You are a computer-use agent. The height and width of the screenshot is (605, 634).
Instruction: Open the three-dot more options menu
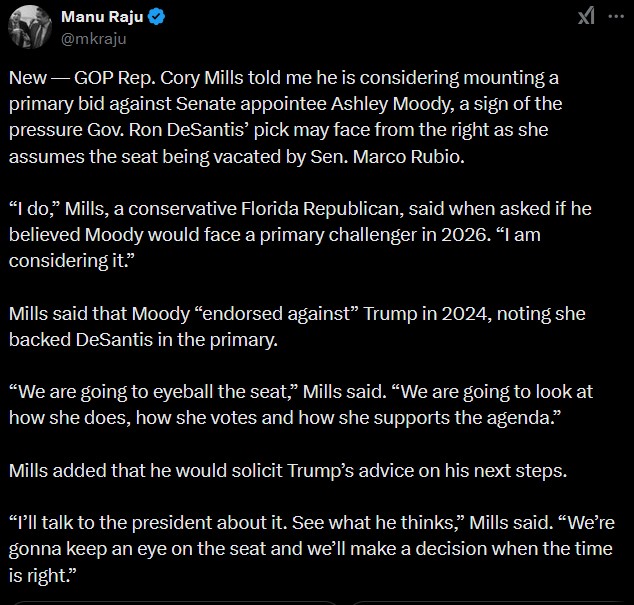pos(616,16)
